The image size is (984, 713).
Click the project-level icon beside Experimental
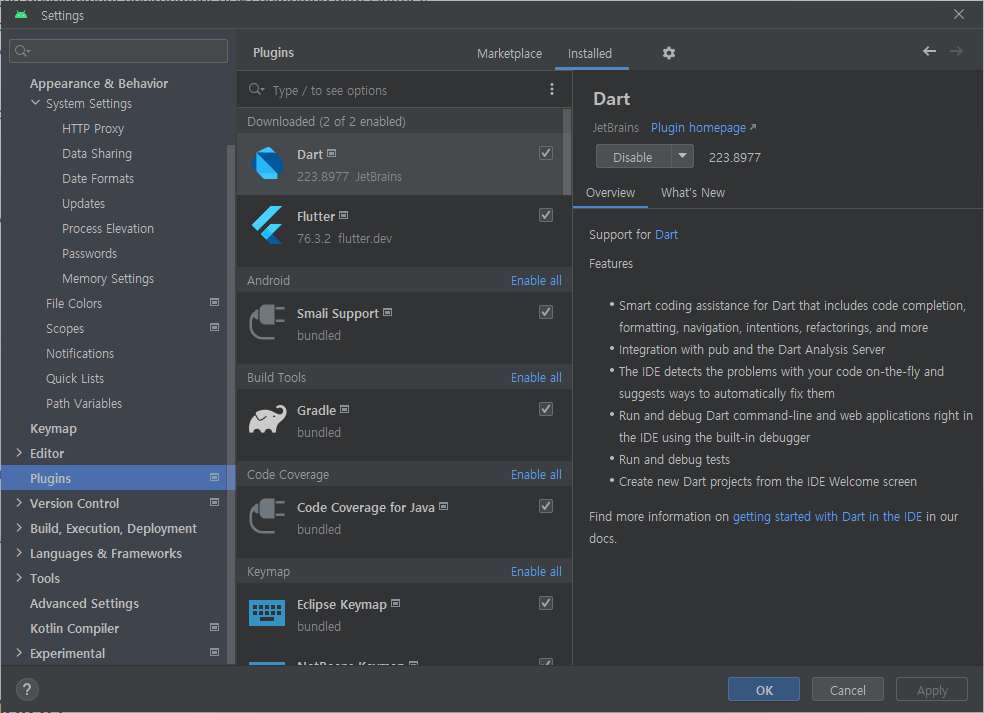[215, 653]
